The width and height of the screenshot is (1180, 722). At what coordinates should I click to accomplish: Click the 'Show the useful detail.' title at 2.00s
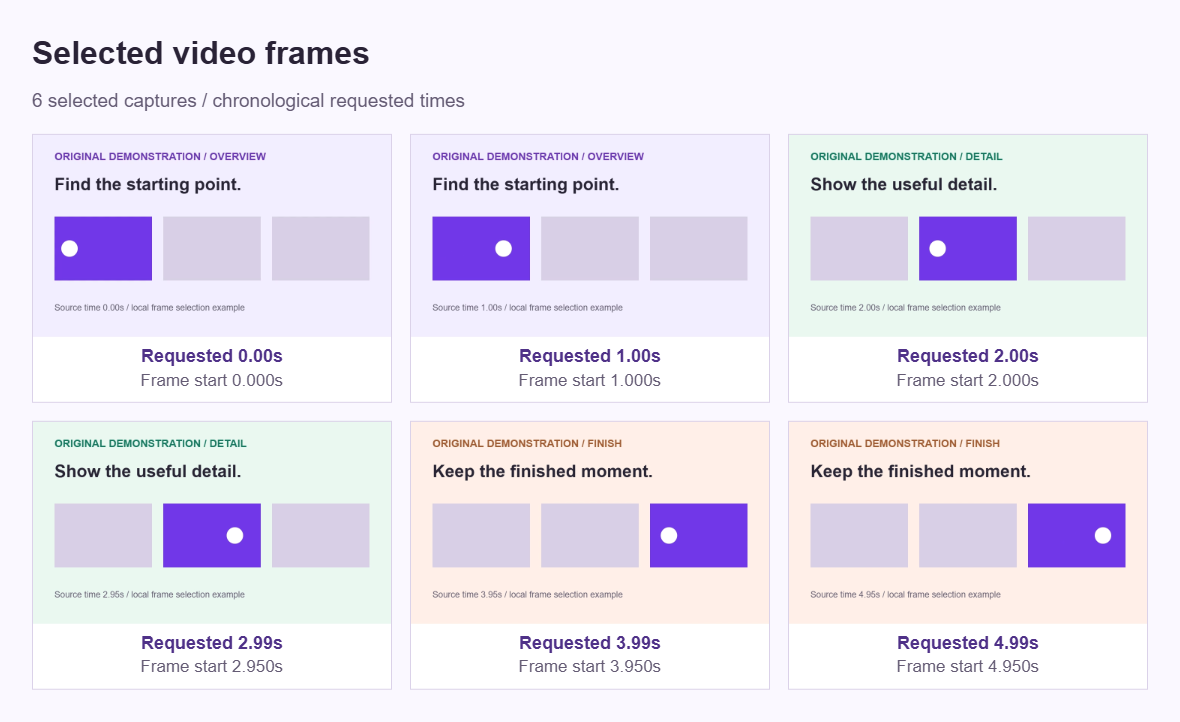(x=904, y=184)
